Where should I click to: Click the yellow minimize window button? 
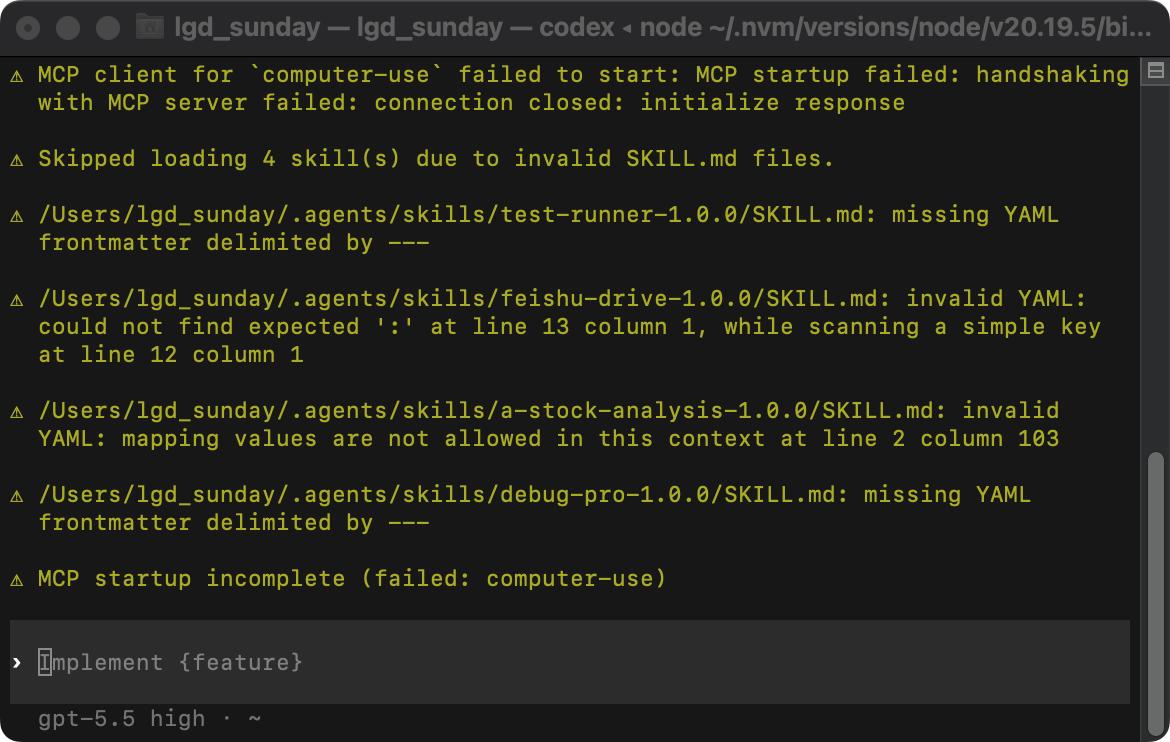[68, 28]
